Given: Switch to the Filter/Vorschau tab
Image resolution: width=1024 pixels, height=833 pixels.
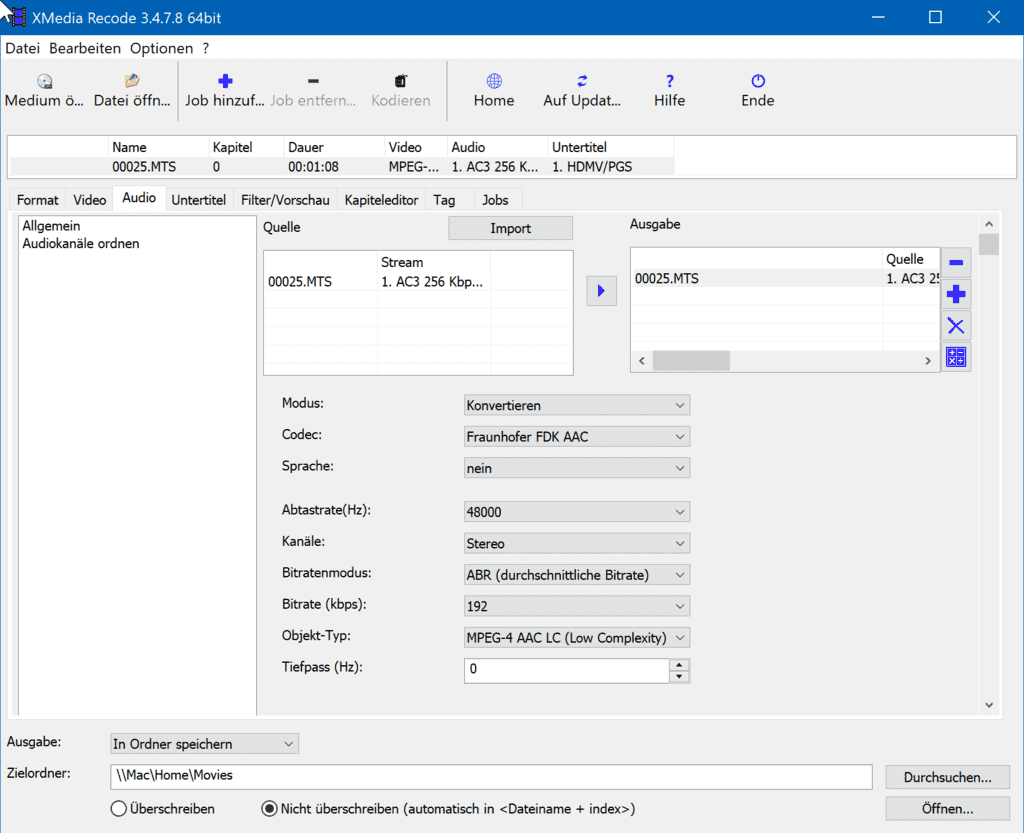Looking at the screenshot, I should point(285,200).
